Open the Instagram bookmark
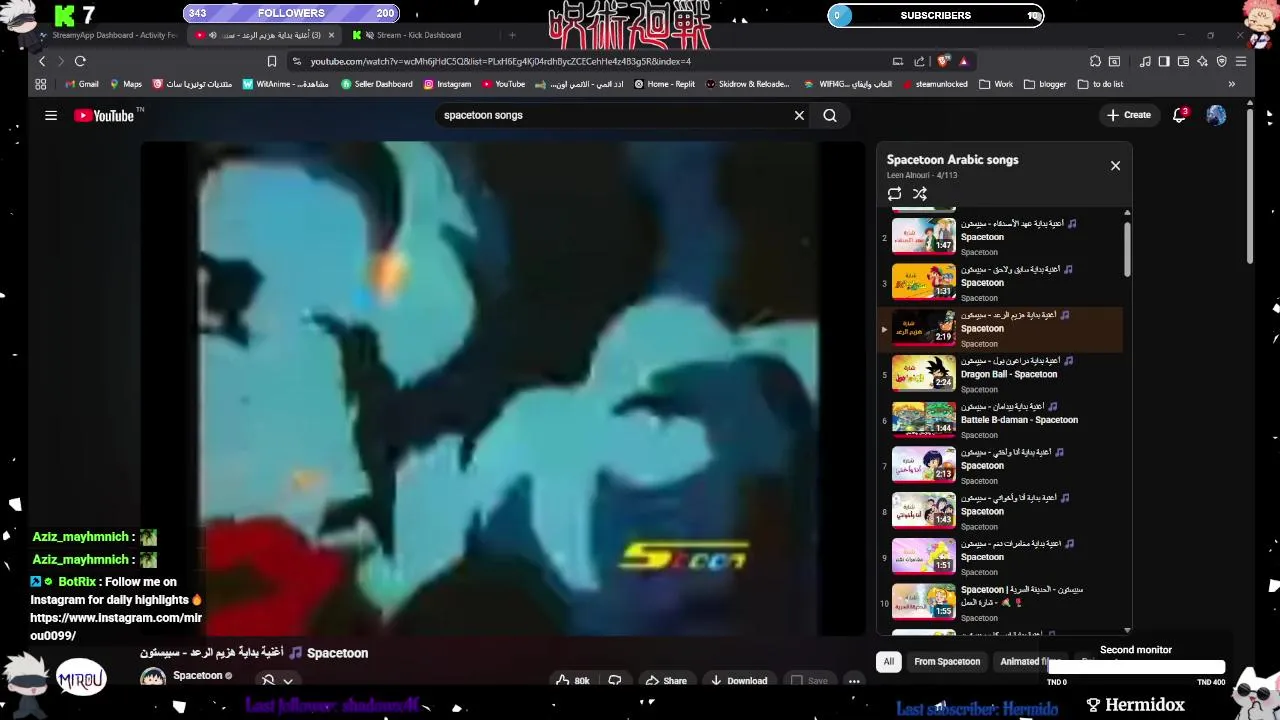This screenshot has height=720, width=1280. coord(447,84)
